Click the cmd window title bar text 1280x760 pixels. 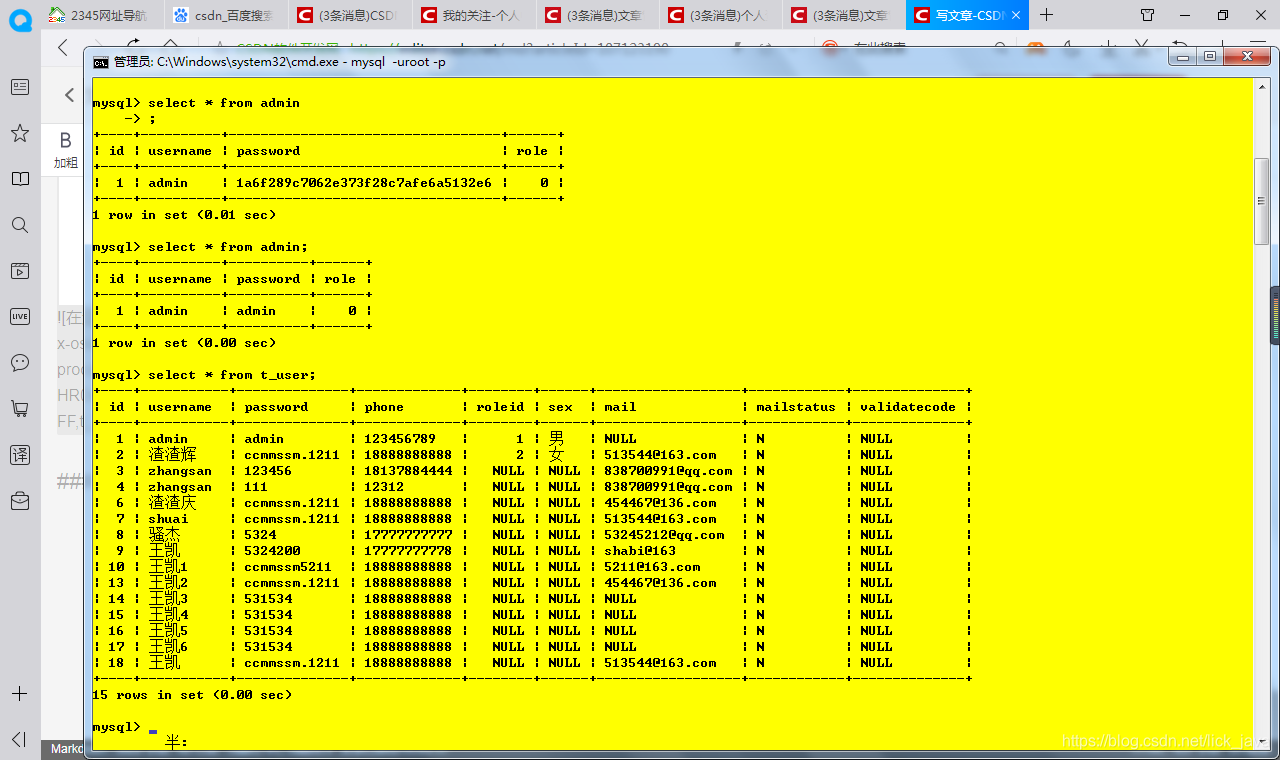(x=281, y=62)
